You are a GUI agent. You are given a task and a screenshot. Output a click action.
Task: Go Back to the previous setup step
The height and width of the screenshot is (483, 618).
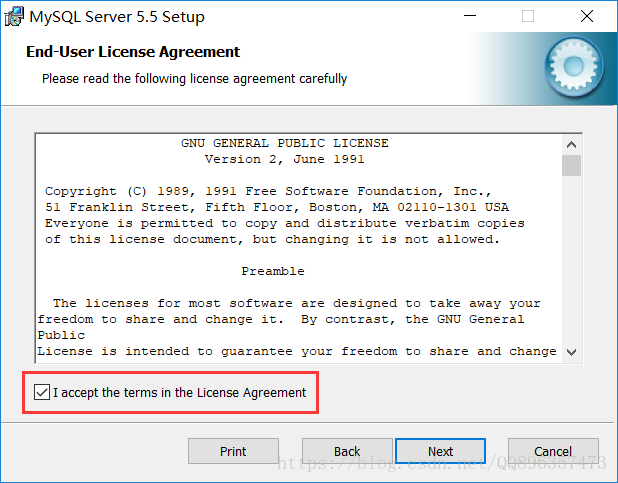[x=347, y=451]
